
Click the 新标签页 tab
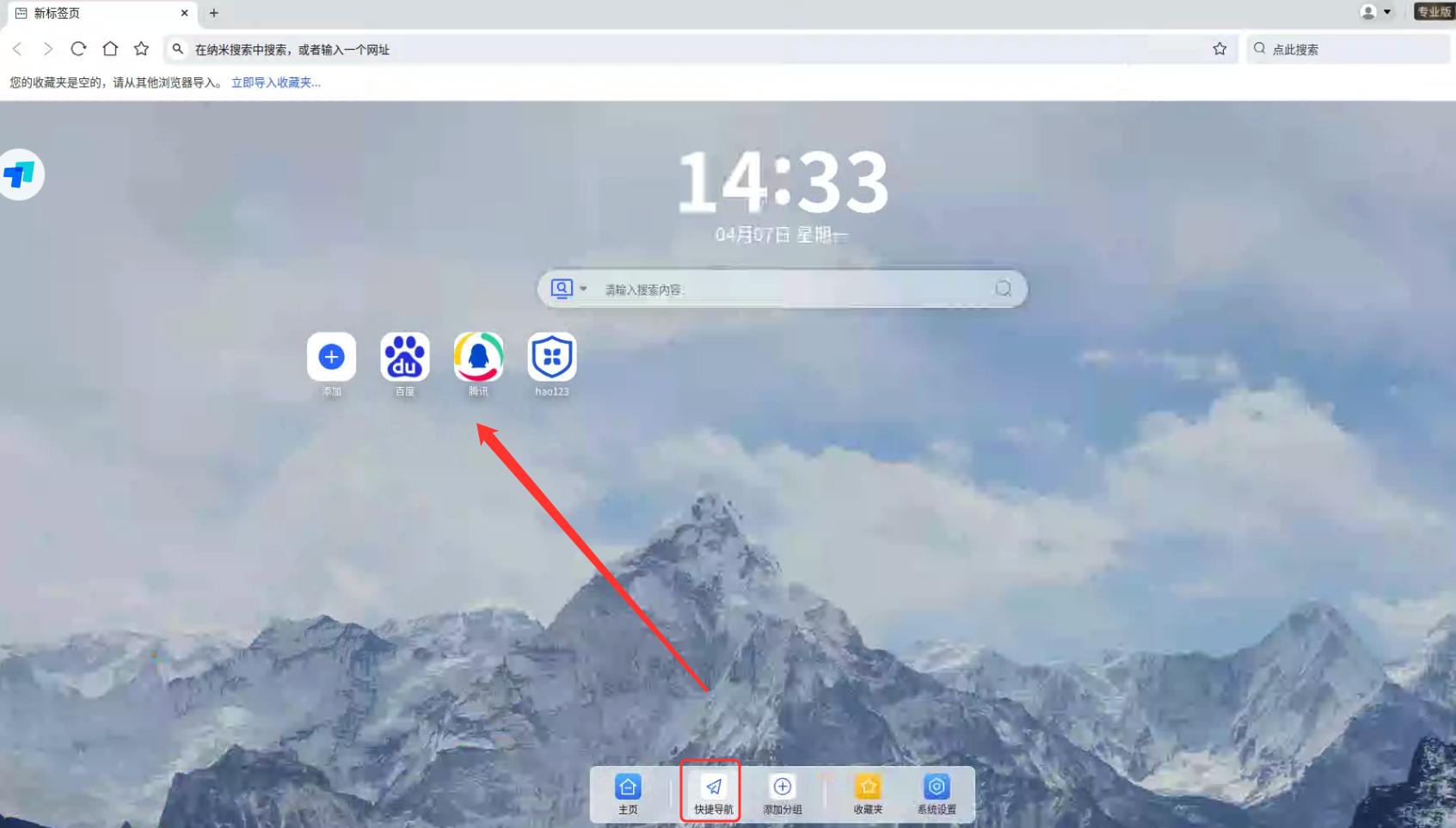95,13
